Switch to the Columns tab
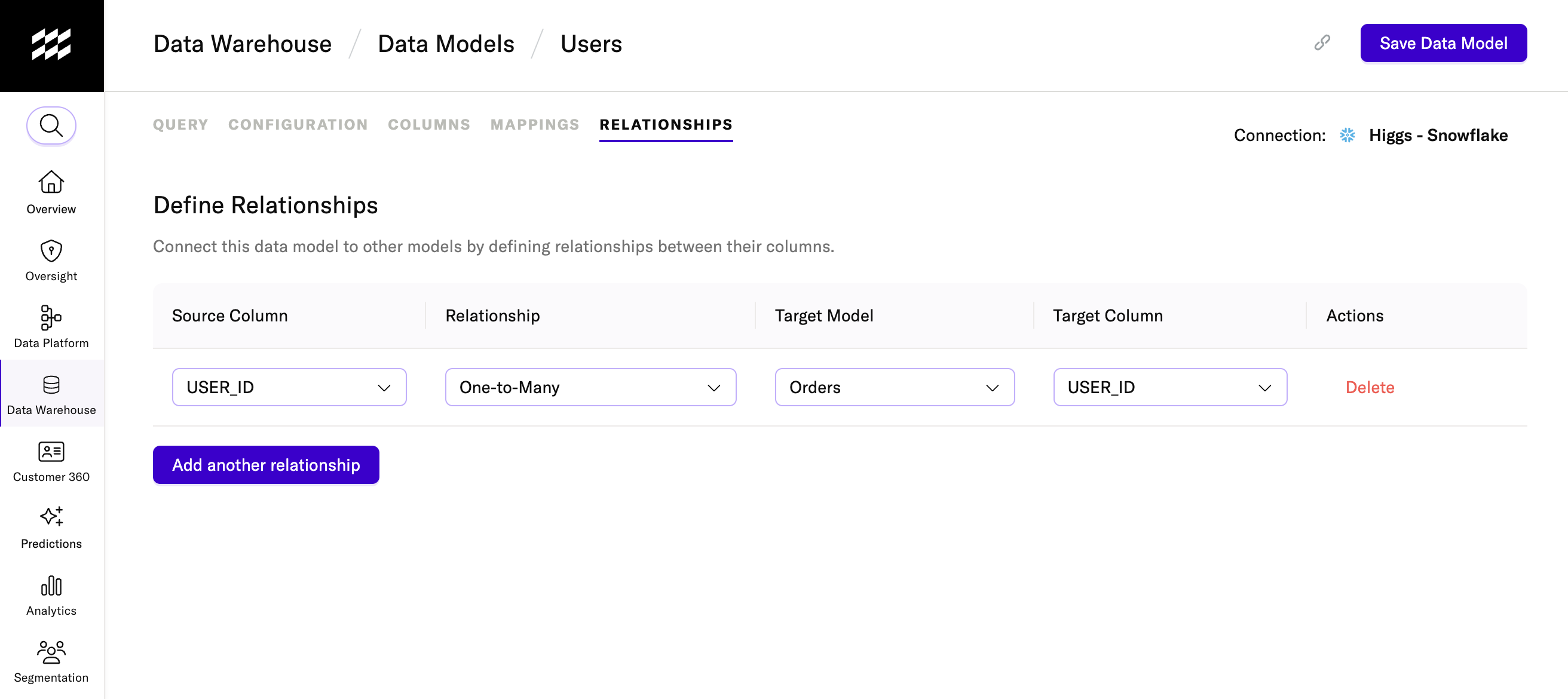Viewport: 1568px width, 699px height. (x=428, y=124)
